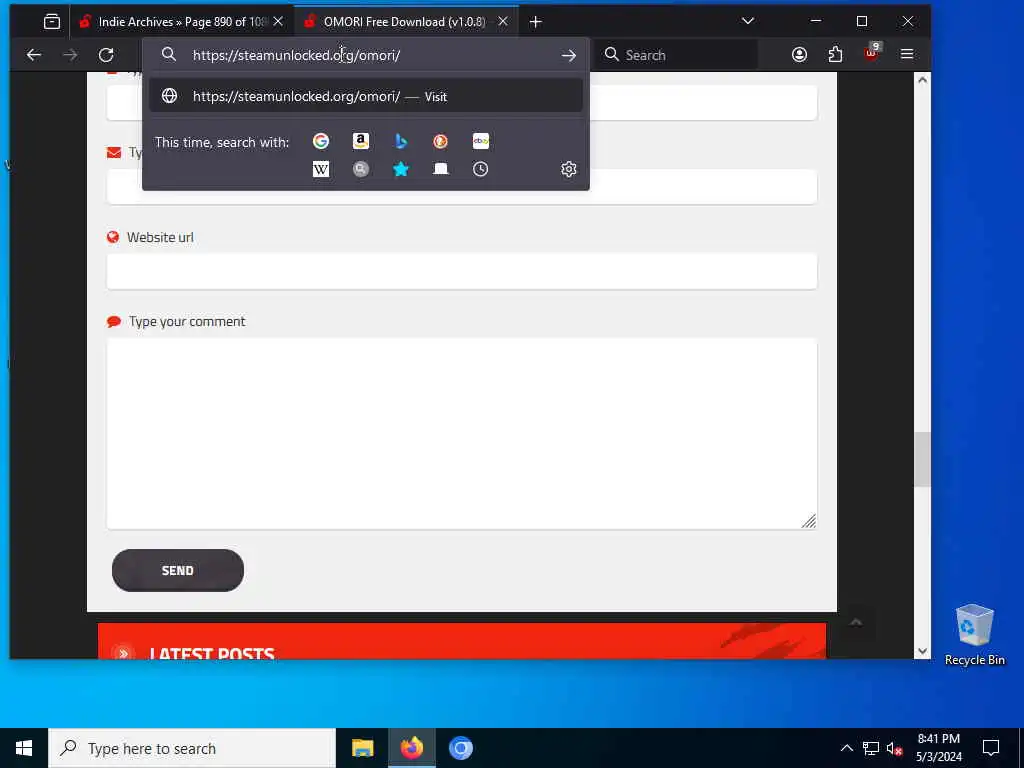Search with Bing from the address bar

(x=401, y=141)
